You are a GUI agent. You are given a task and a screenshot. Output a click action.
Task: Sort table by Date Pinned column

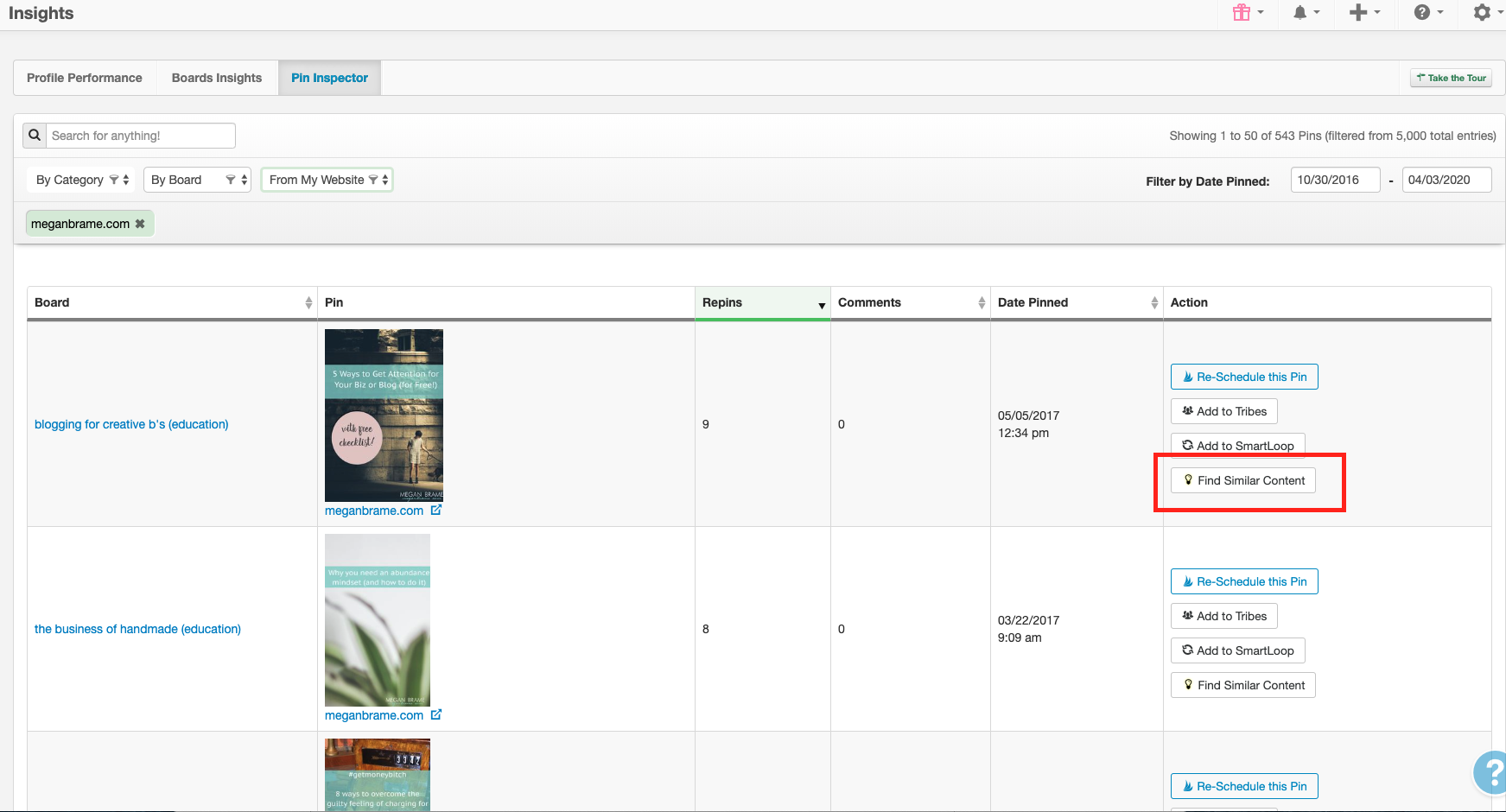coord(1077,302)
